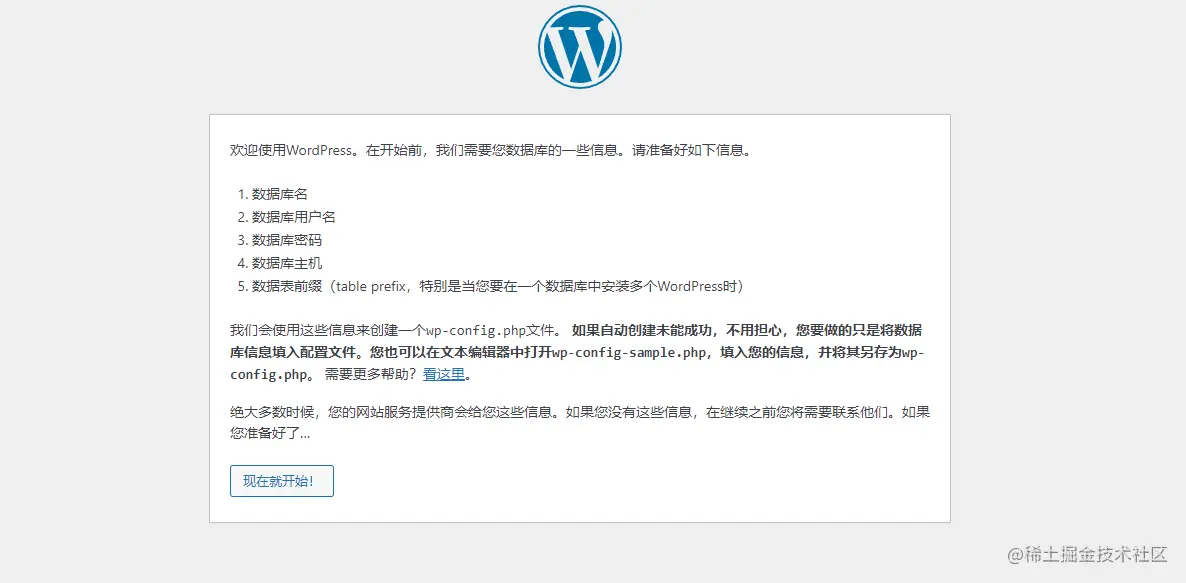Viewport: 1186px width, 583px height.
Task: Open the 看这里 help link
Action: (x=444, y=374)
